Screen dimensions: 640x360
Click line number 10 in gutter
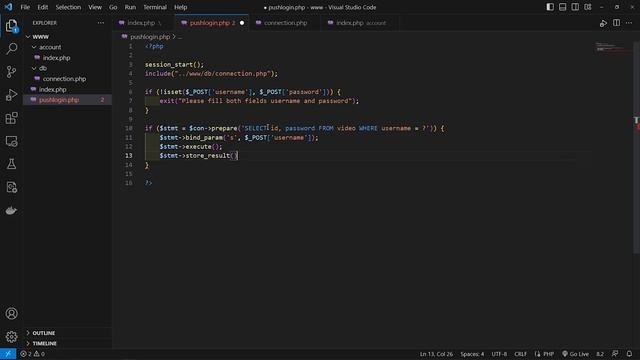click(x=129, y=128)
